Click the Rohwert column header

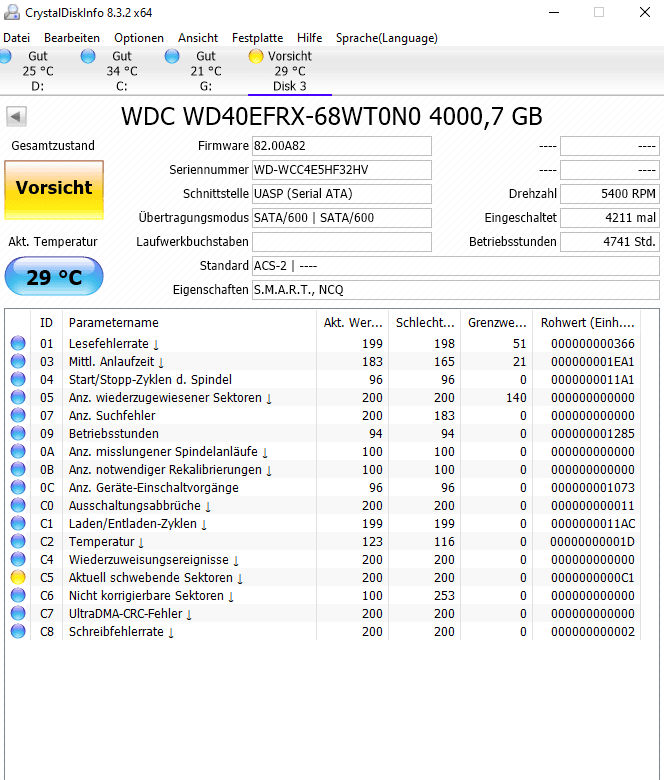[587, 322]
